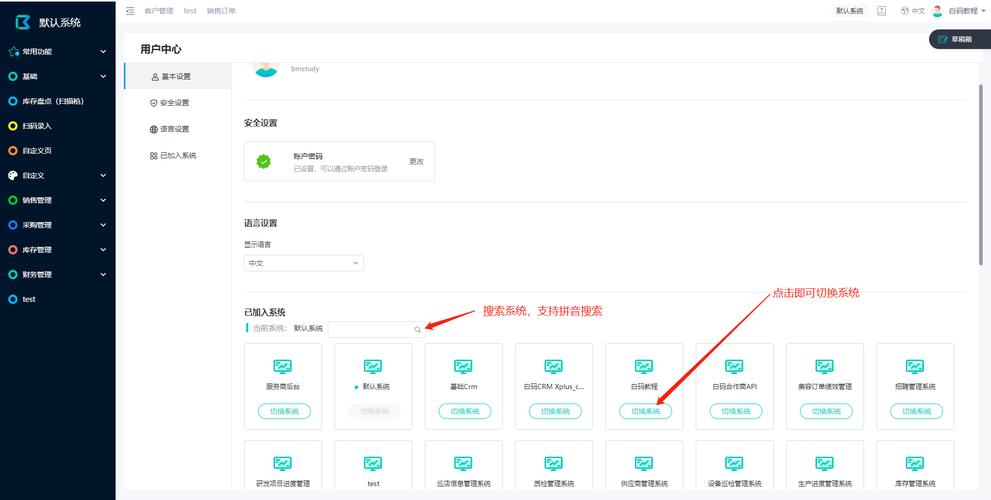The image size is (991, 500).
Task: Click the 研发项目进度管理 monitor icon
Action: coord(283,463)
